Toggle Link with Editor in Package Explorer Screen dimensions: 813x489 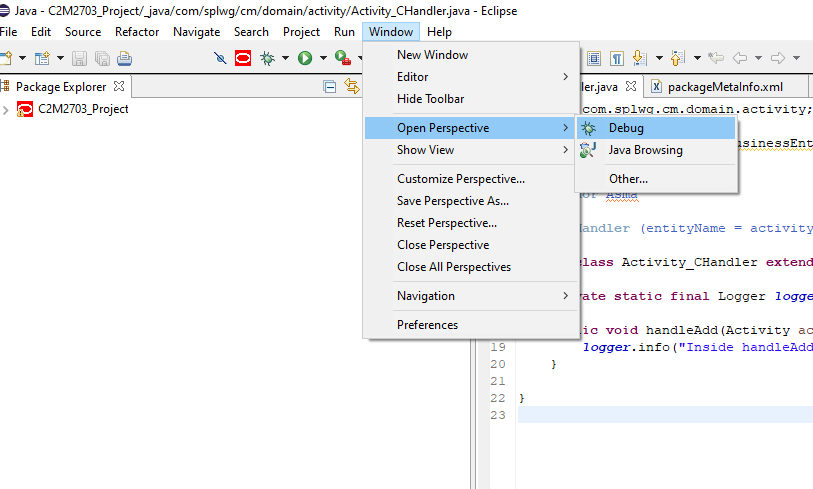point(352,86)
